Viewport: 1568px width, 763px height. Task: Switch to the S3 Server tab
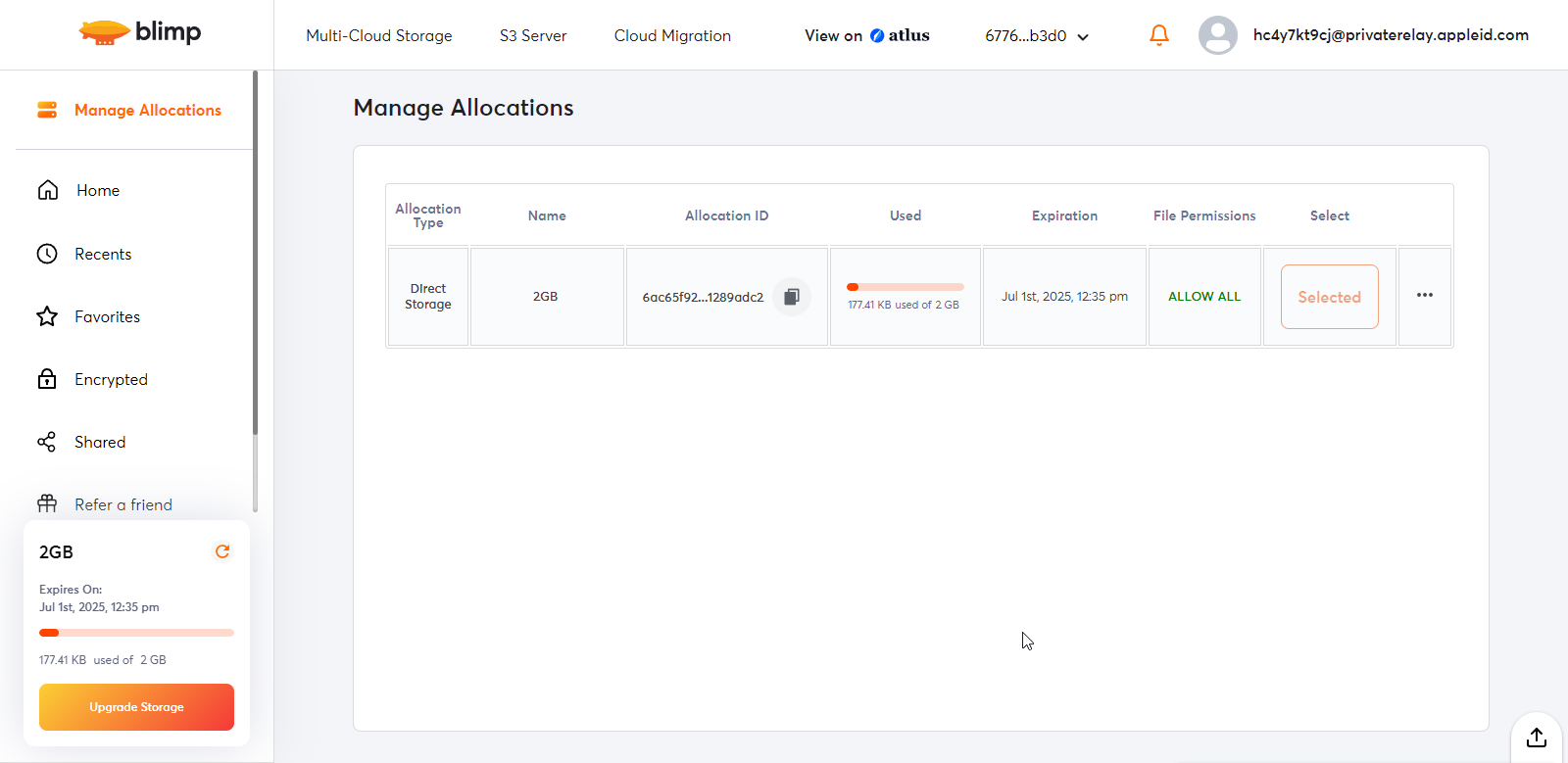click(533, 35)
